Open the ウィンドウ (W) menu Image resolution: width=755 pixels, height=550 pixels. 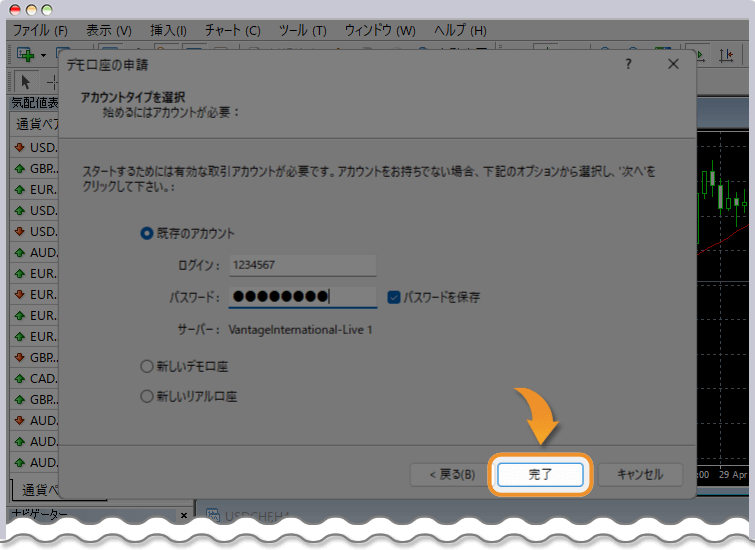[380, 30]
